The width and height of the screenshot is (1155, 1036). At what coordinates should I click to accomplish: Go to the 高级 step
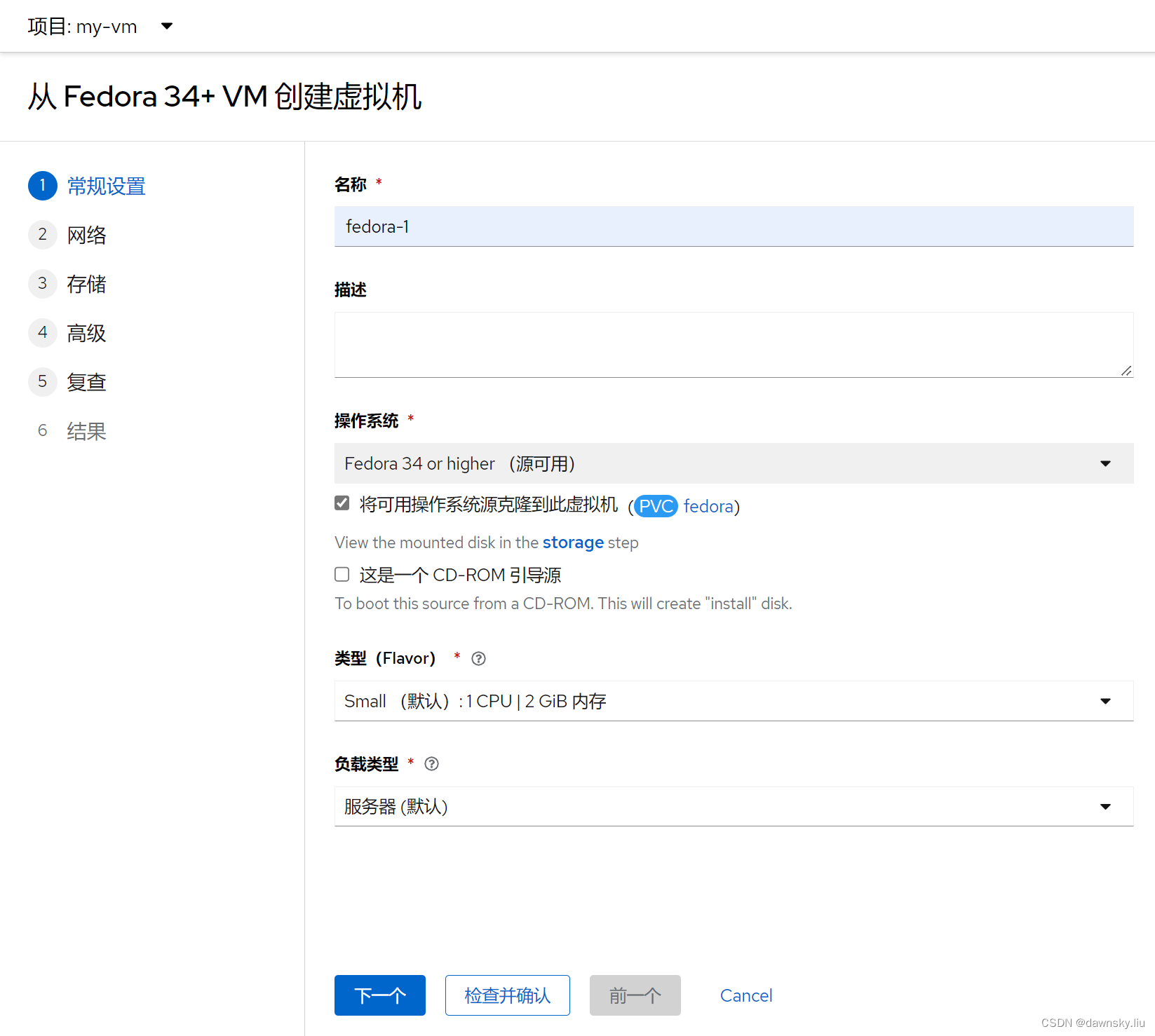pos(86,333)
